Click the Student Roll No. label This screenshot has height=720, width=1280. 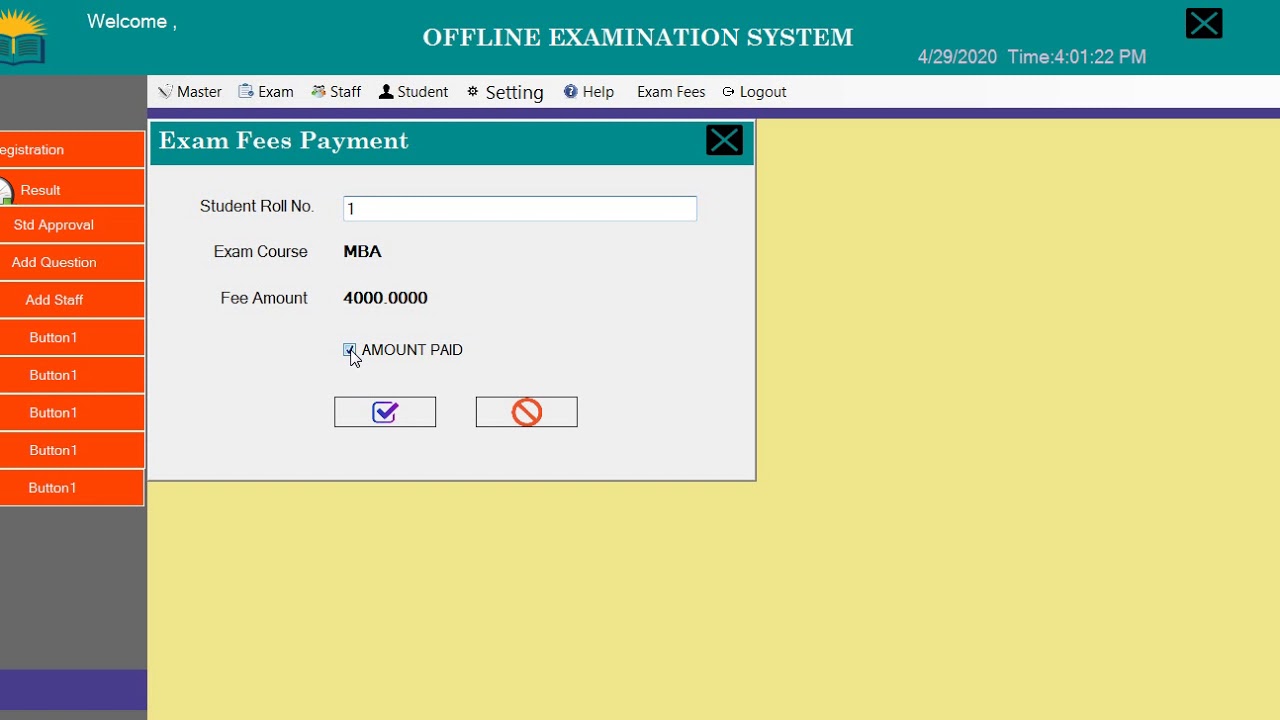(257, 206)
